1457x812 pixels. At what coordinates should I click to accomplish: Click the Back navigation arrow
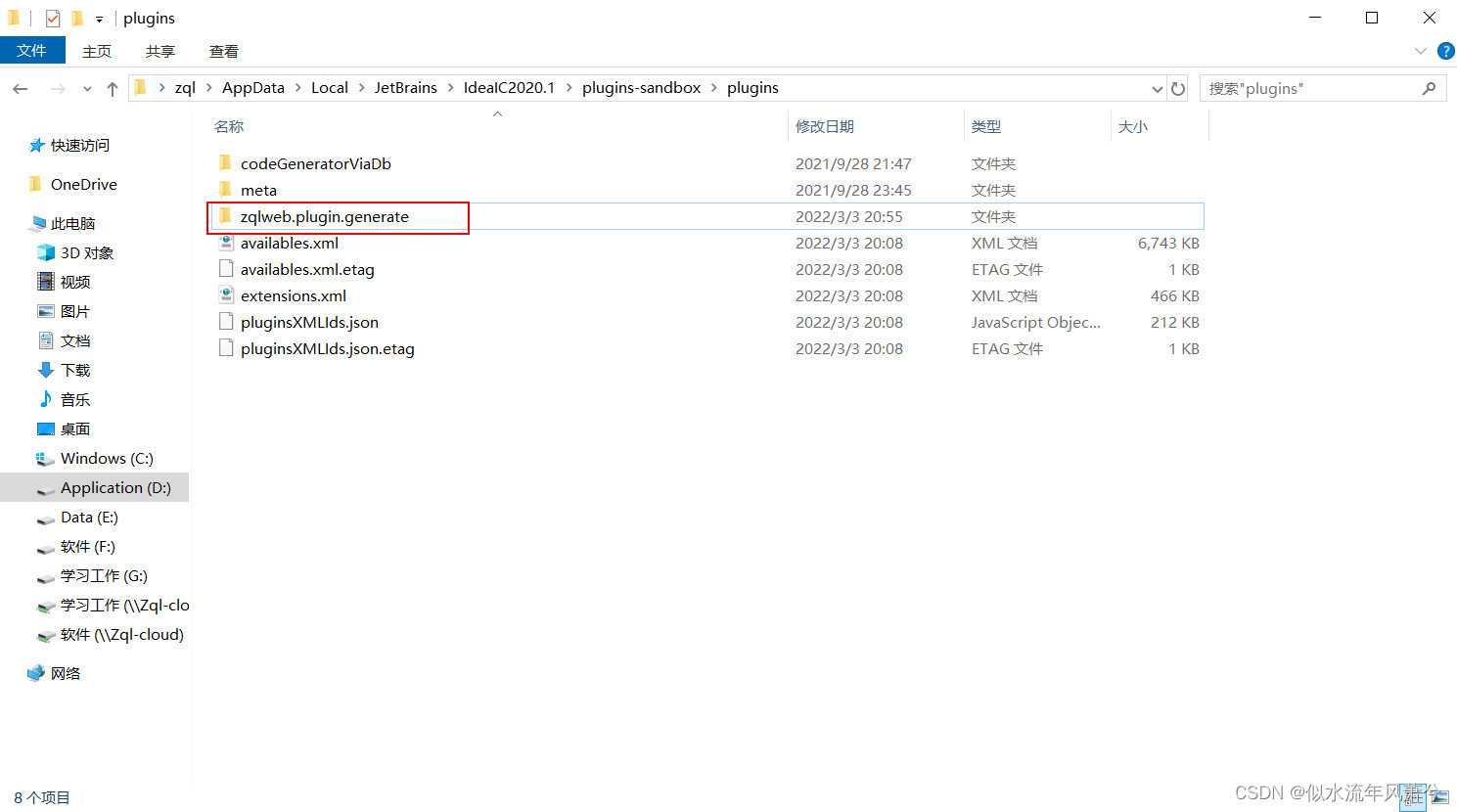tap(21, 88)
